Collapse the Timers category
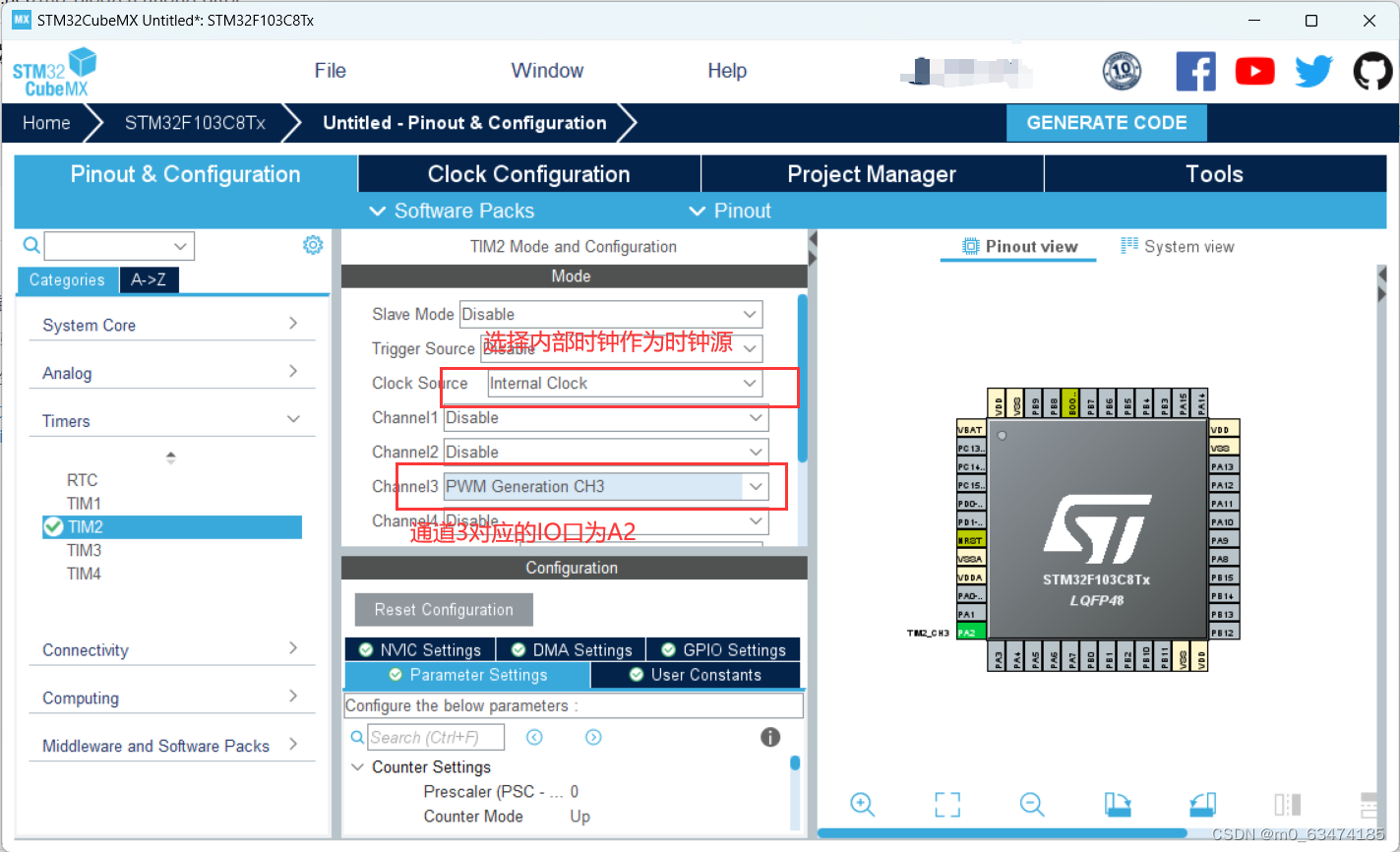Image resolution: width=1400 pixels, height=852 pixels. 172,421
